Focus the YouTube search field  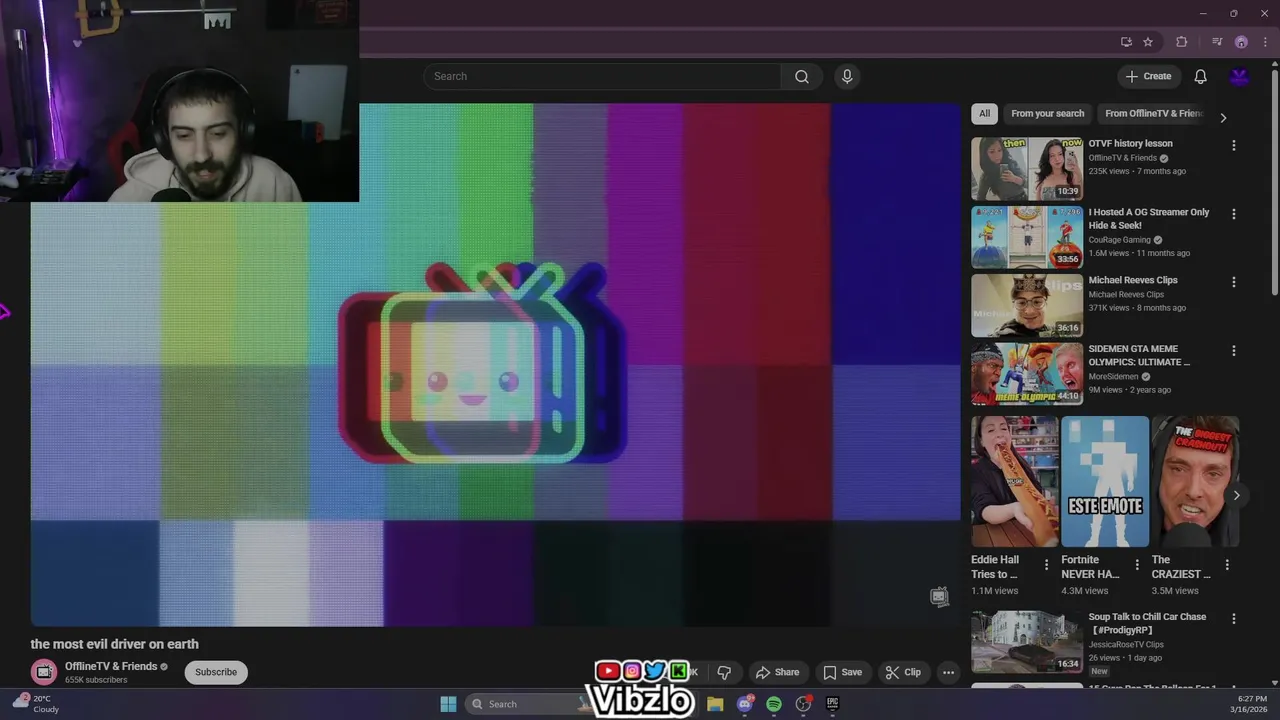(602, 77)
